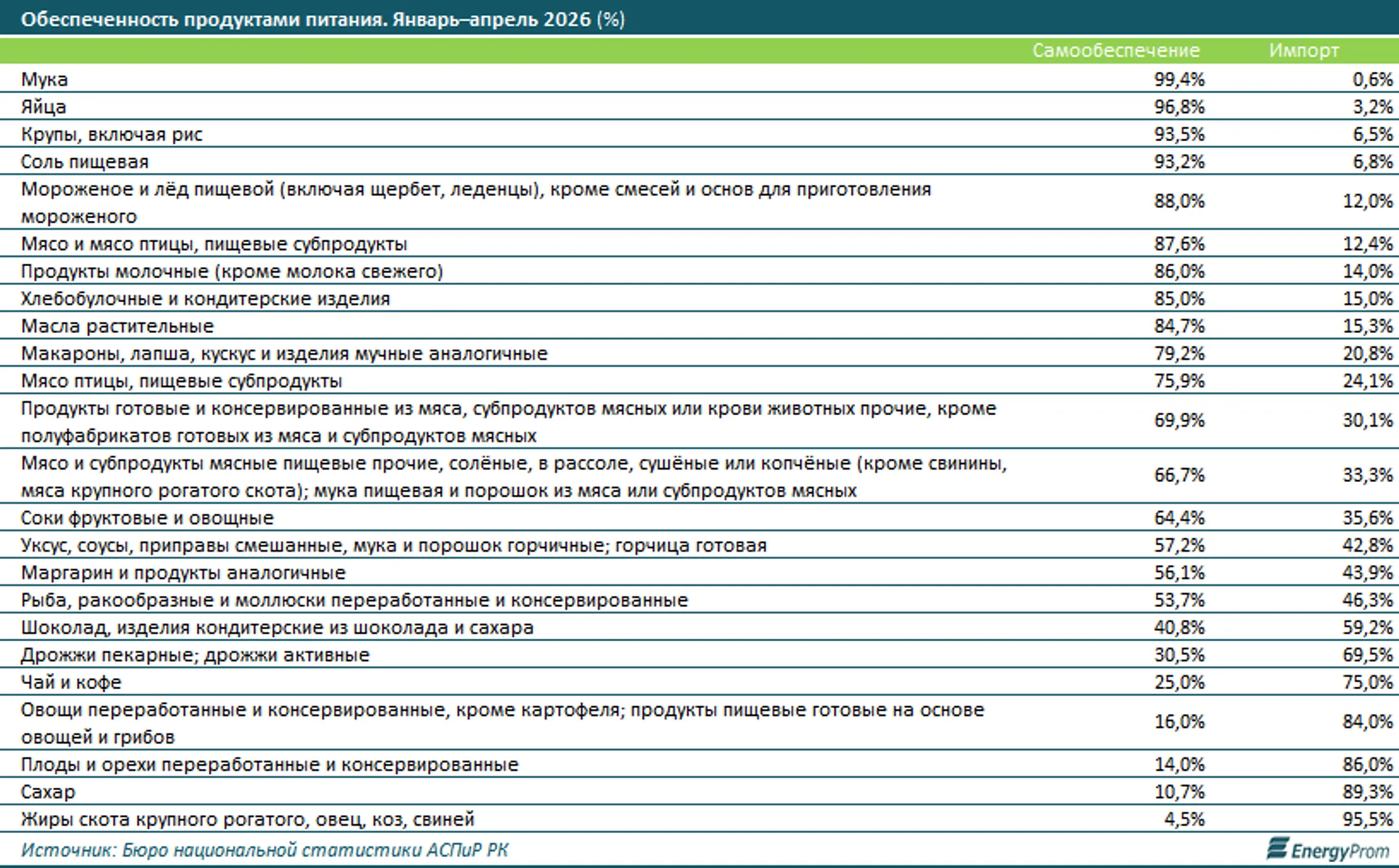Select the 'Сахар' row label
Image resolution: width=1399 pixels, height=868 pixels.
pos(48,792)
